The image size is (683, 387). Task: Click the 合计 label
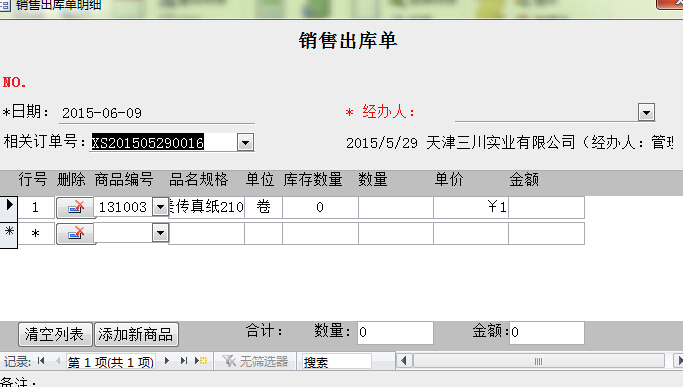click(x=264, y=331)
